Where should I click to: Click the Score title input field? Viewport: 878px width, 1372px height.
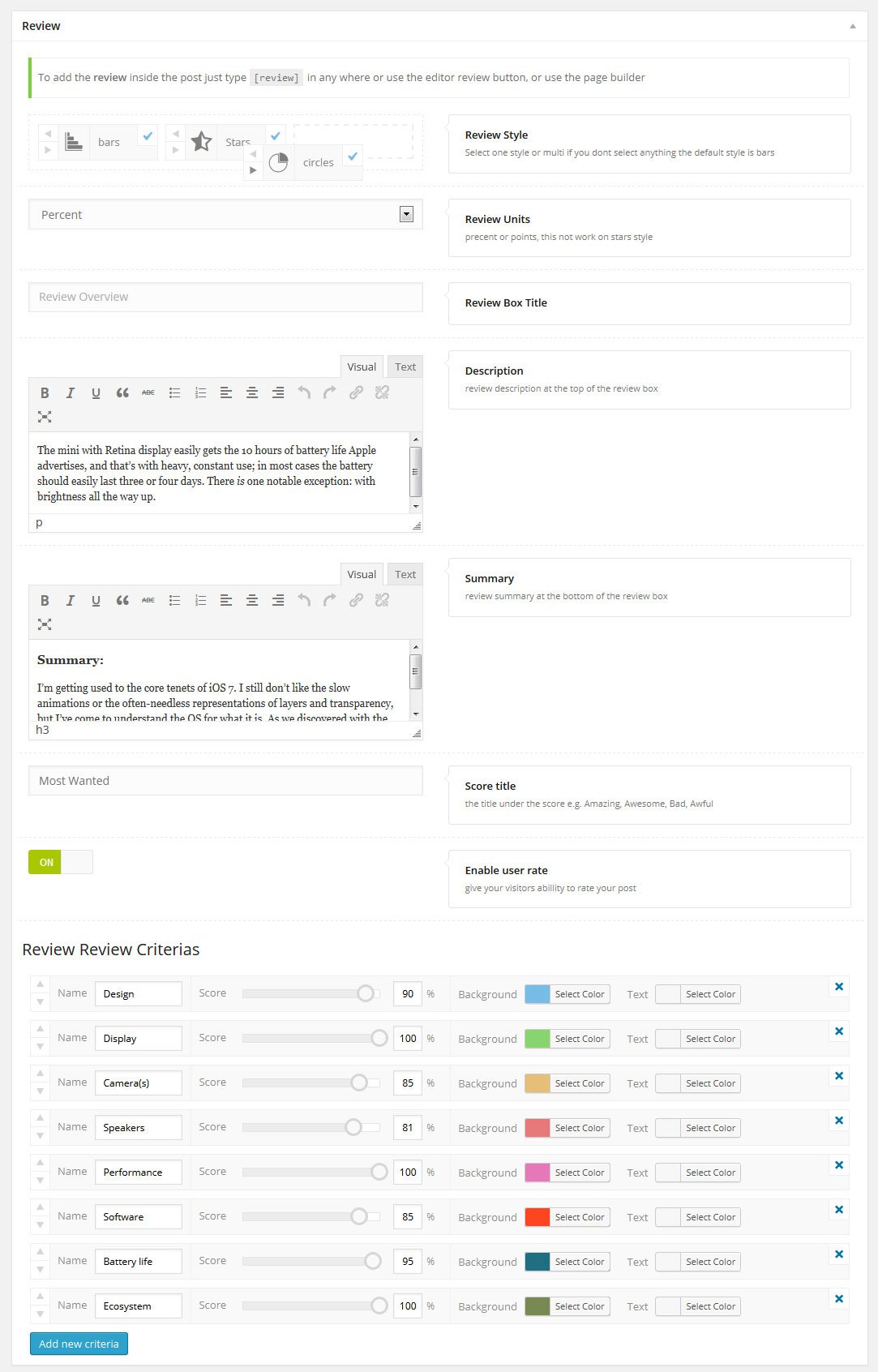coord(225,781)
